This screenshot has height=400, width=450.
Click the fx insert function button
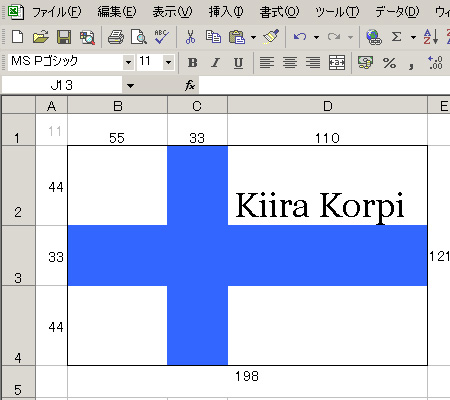point(190,85)
